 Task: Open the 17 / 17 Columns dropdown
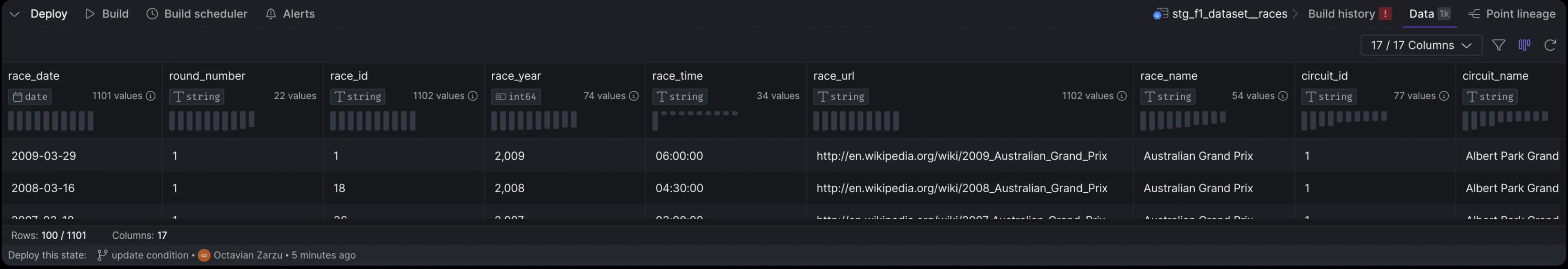click(x=1420, y=45)
